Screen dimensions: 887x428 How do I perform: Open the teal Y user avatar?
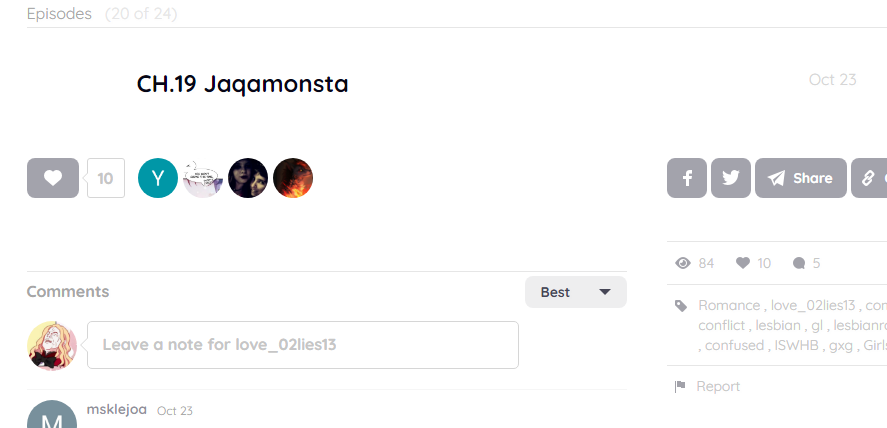(158, 178)
